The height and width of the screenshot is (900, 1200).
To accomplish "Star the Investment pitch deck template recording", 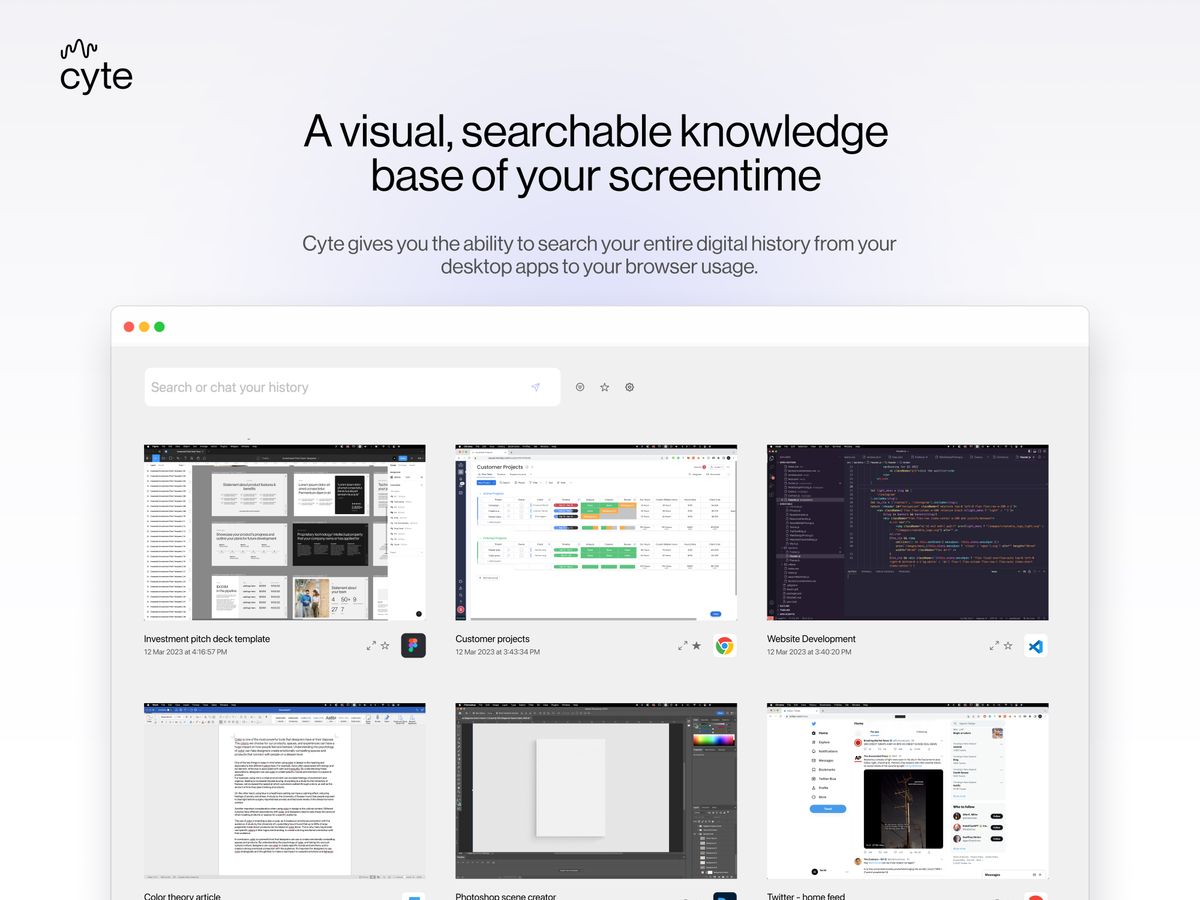I will [x=384, y=645].
